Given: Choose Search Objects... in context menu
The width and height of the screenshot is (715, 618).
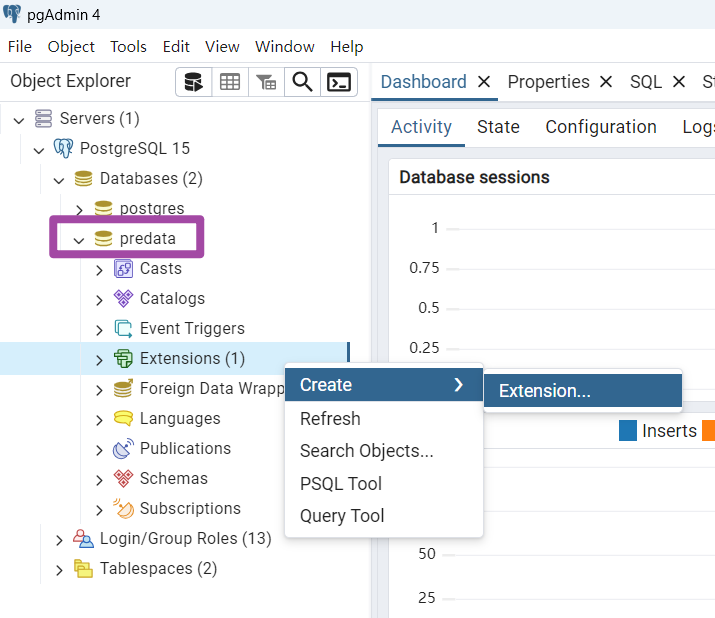Looking at the screenshot, I should click(x=383, y=451).
